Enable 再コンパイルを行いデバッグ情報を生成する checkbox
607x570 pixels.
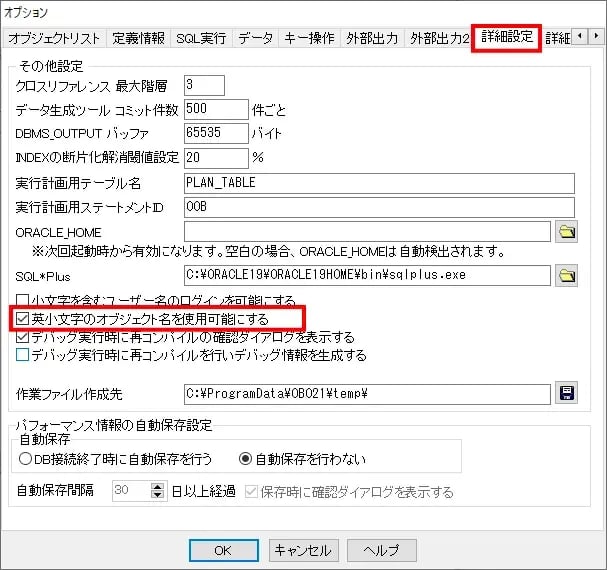point(24,355)
